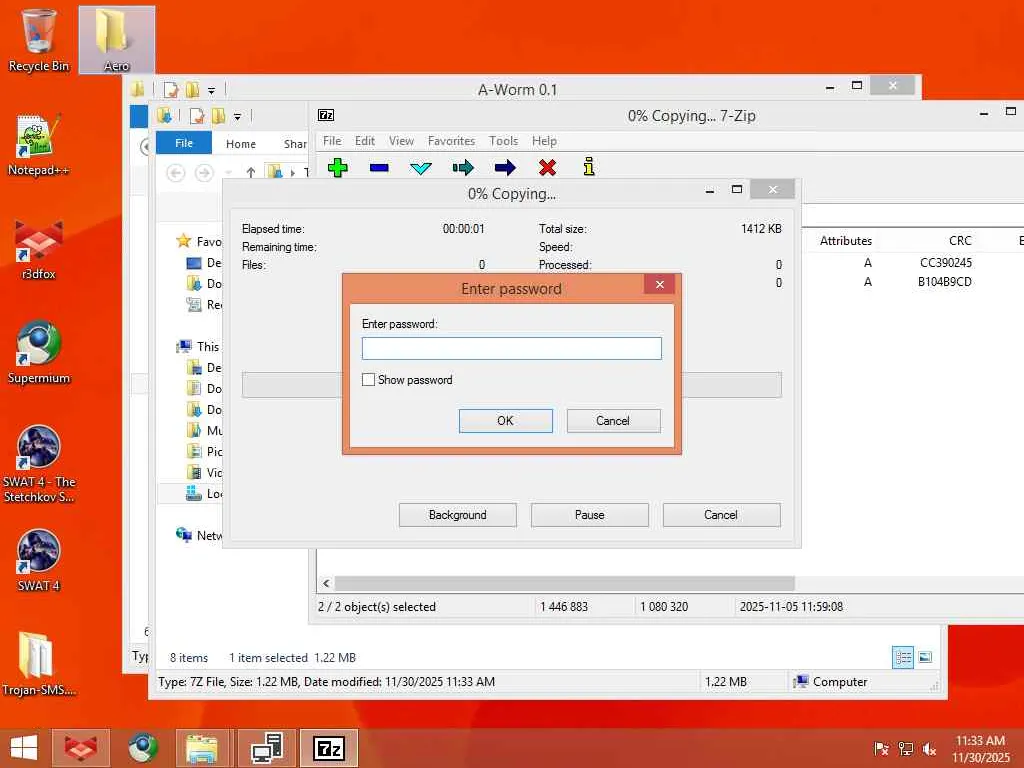Switch to Supermium in the taskbar
The width and height of the screenshot is (1024, 768).
142,748
